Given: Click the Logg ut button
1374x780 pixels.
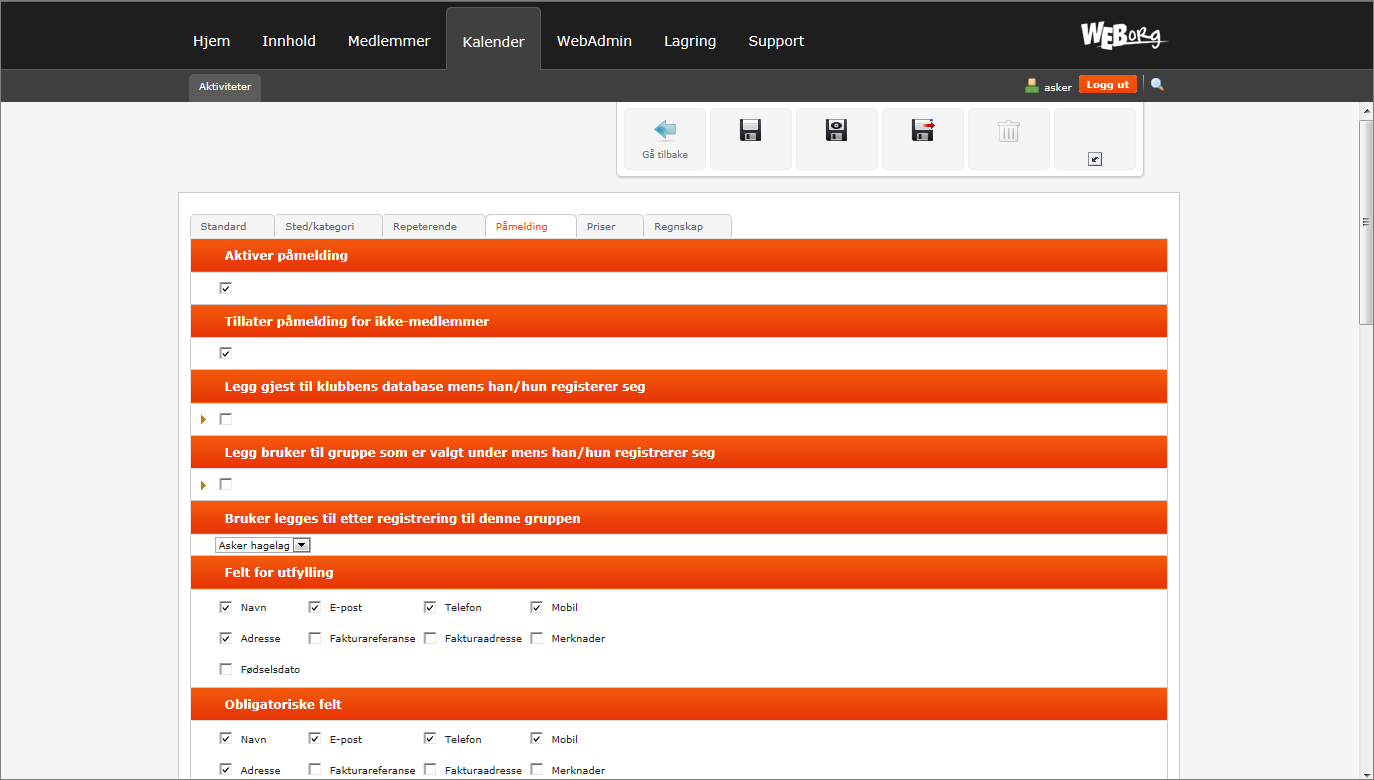Looking at the screenshot, I should (1108, 85).
